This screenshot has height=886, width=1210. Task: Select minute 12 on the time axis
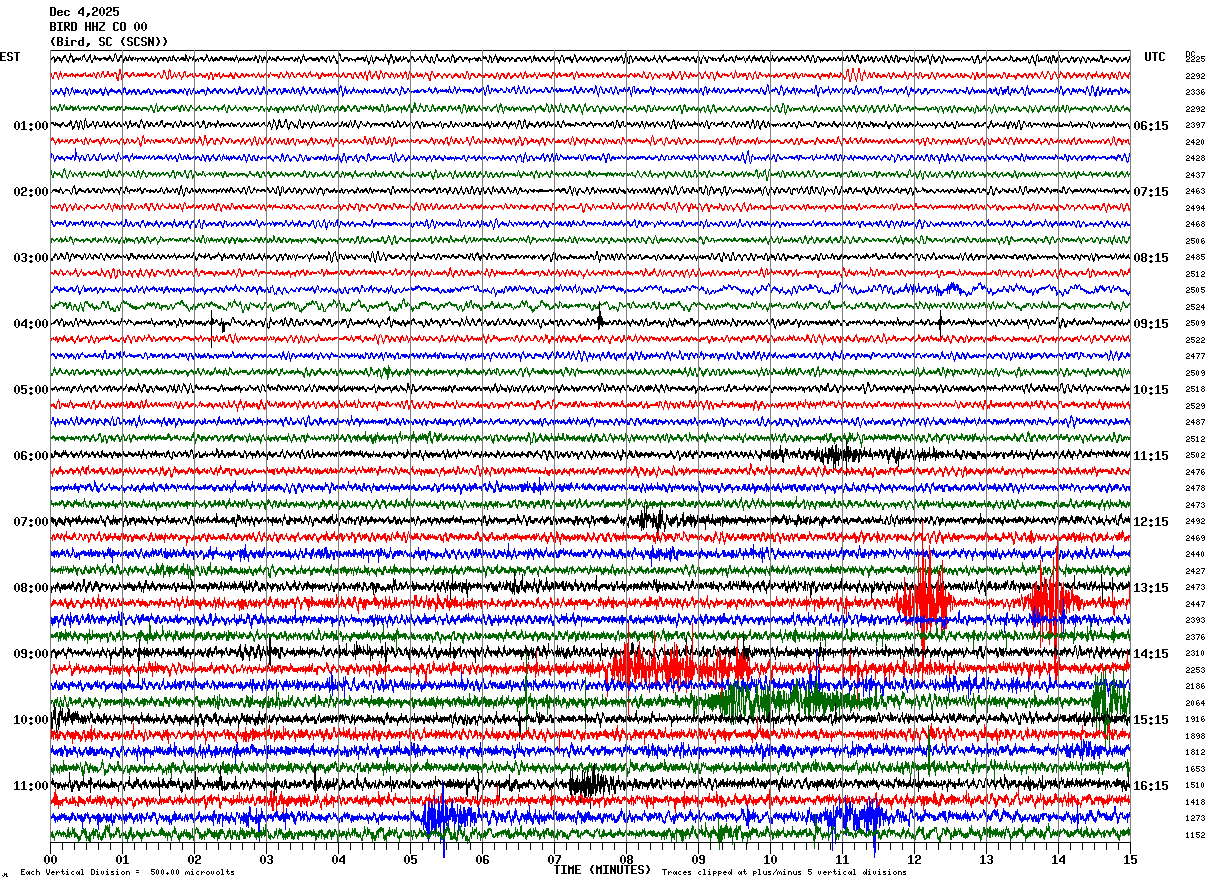pos(914,859)
